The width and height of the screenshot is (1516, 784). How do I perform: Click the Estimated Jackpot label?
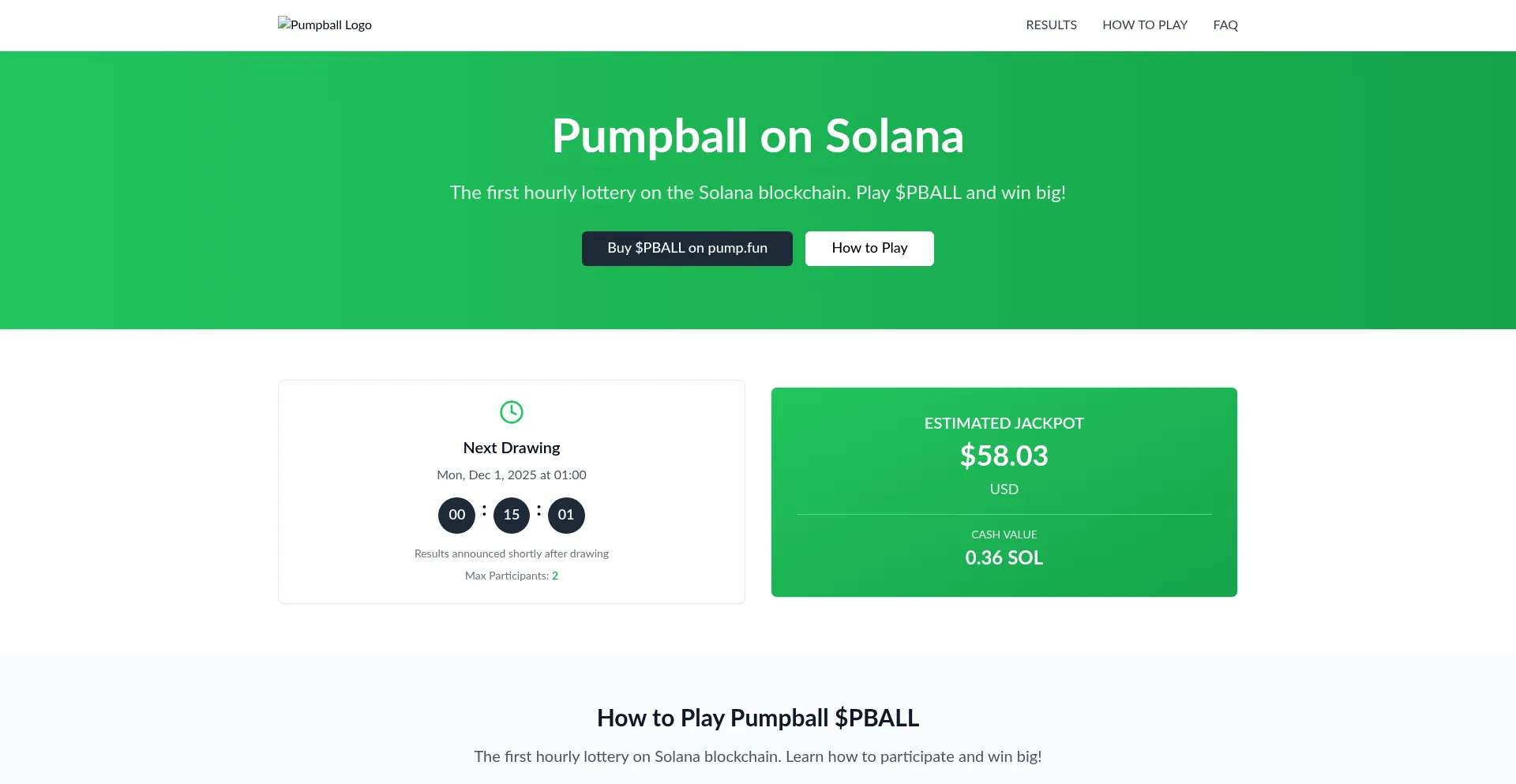point(1004,423)
